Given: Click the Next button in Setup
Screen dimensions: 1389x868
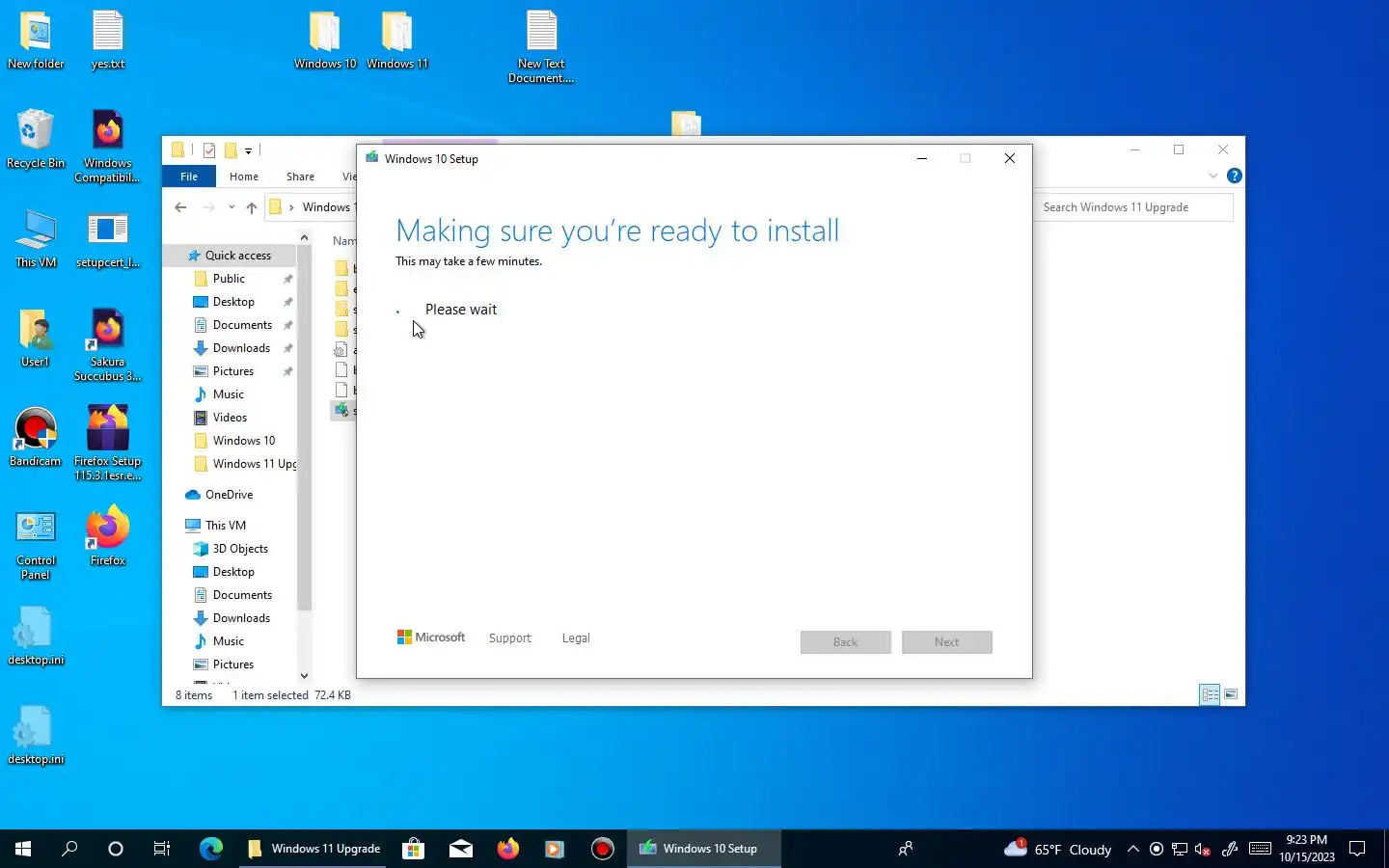Looking at the screenshot, I should (947, 642).
